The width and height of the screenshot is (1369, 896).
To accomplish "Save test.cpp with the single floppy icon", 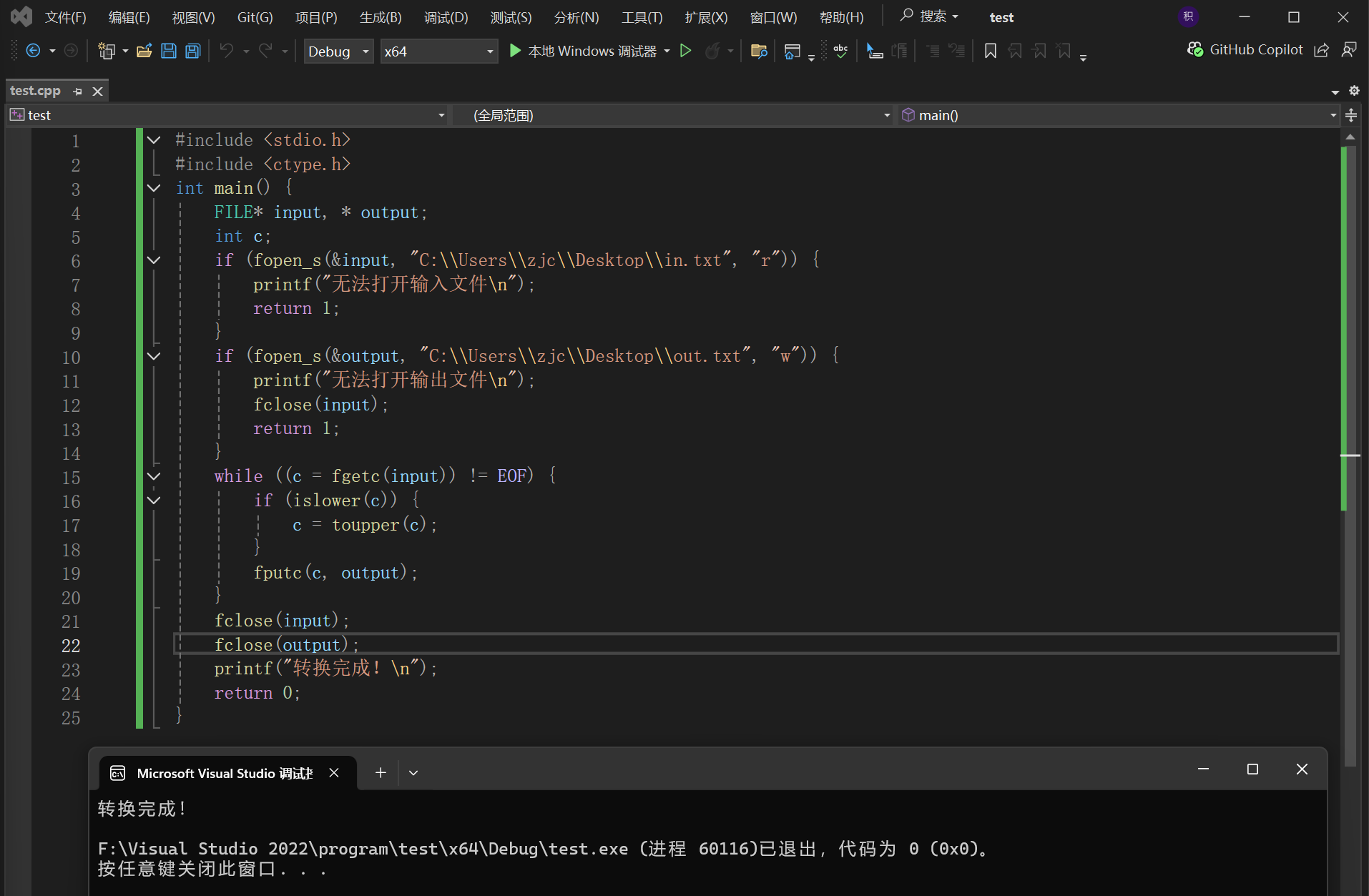I will (x=169, y=51).
